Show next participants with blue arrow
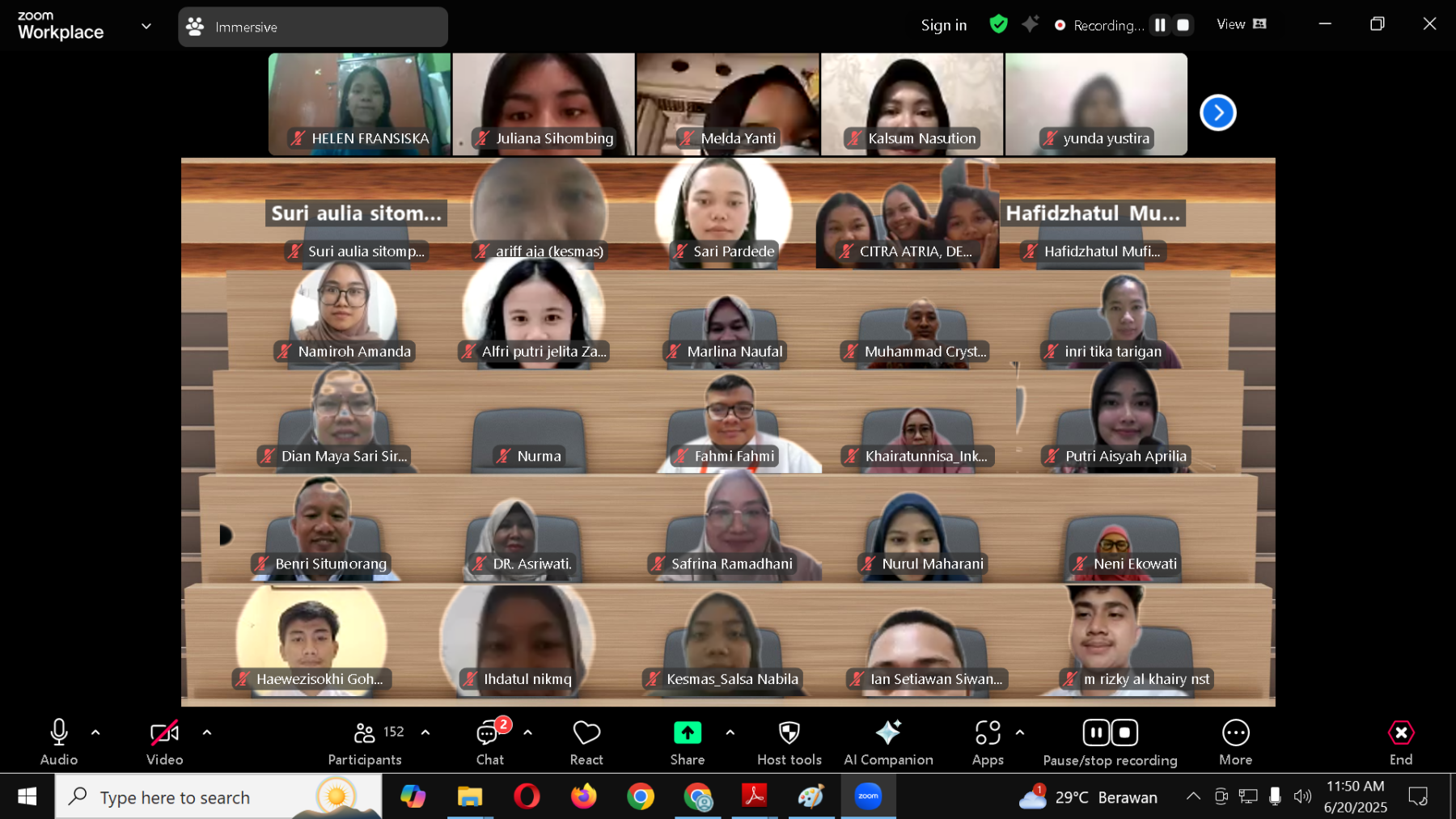 click(1217, 112)
